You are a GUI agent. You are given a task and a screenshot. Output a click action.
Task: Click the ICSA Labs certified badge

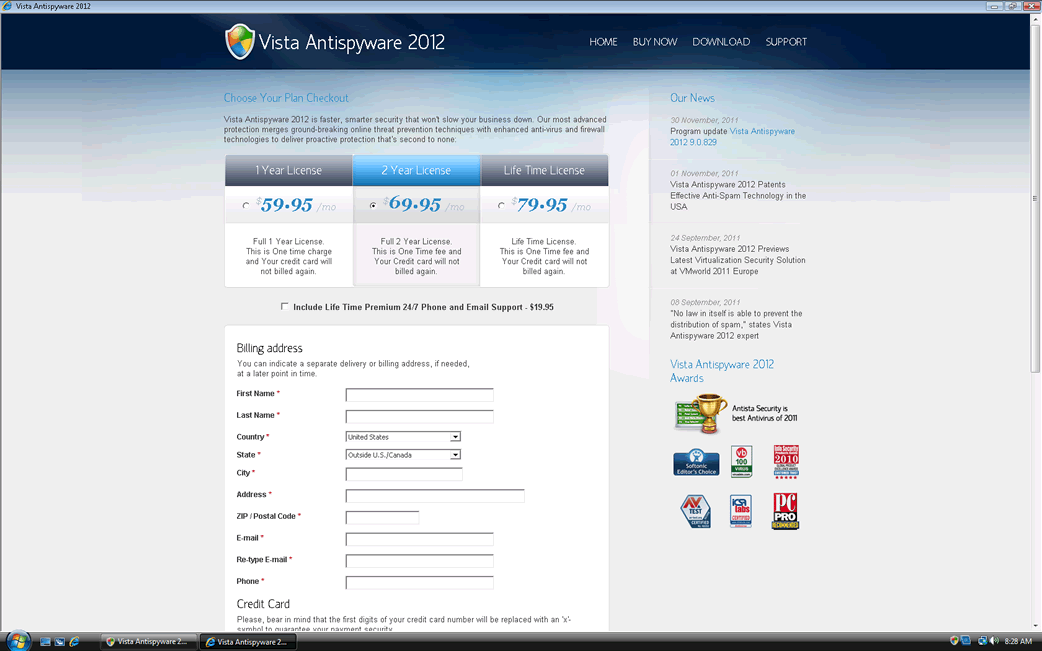pyautogui.click(x=740, y=511)
